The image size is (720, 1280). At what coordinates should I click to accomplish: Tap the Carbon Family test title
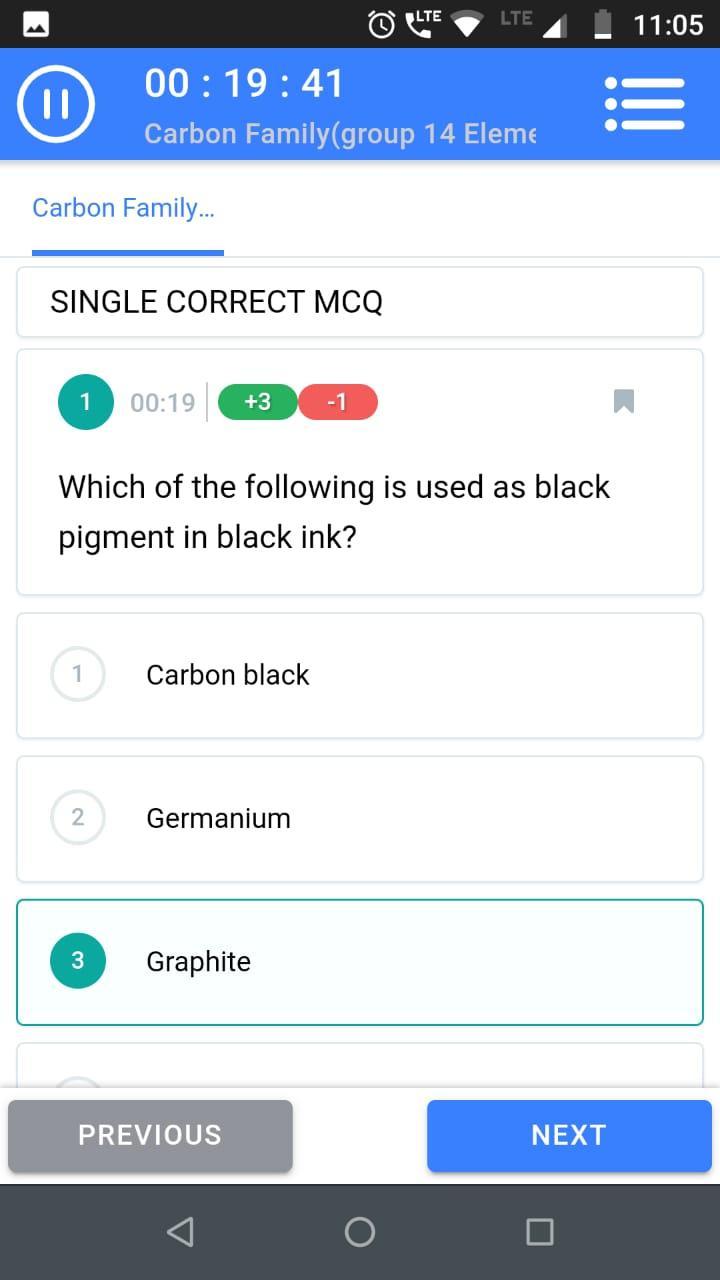[x=340, y=134]
